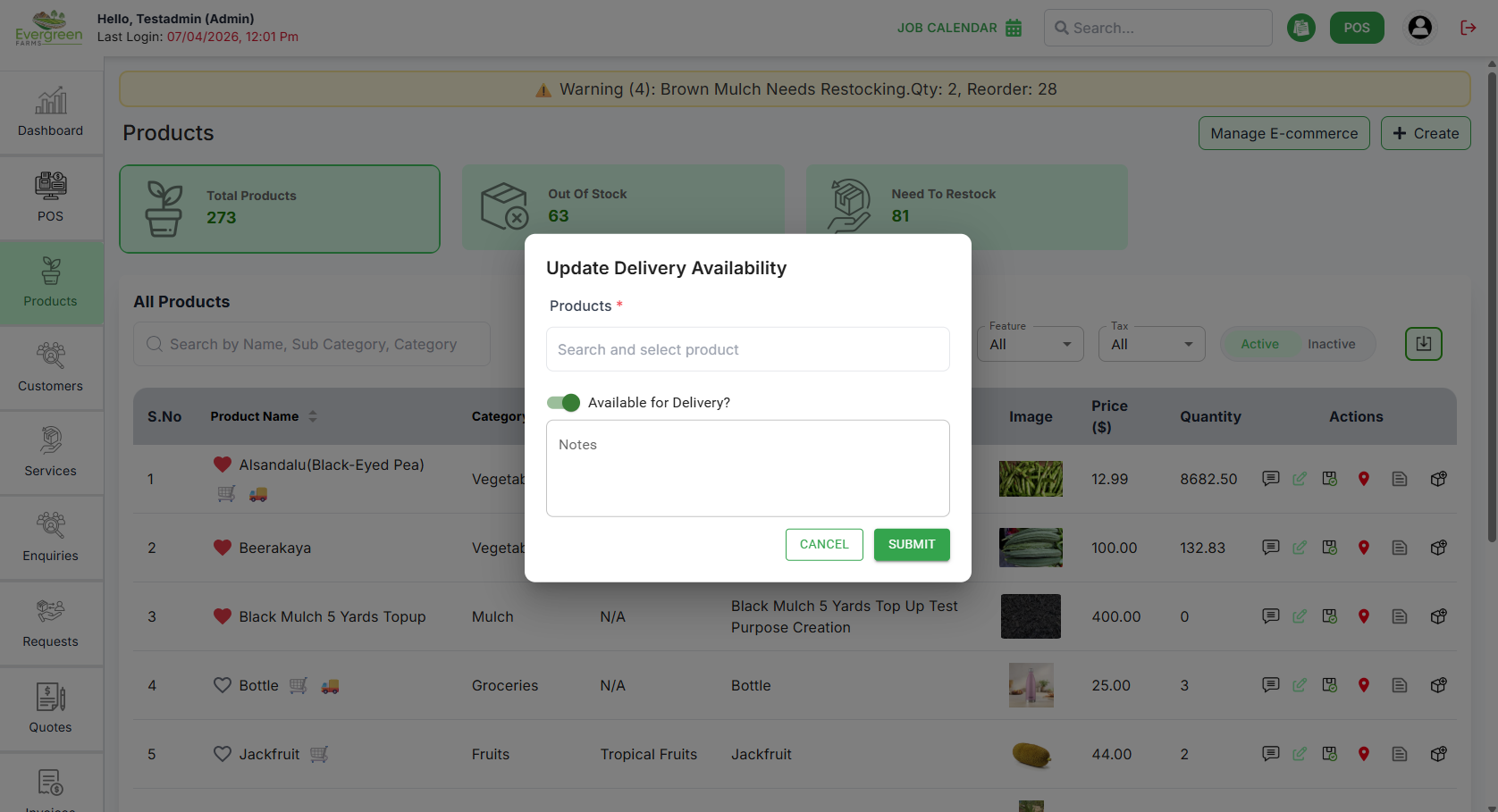Open document icon for Black Mulch row
This screenshot has height=812, width=1498.
pos(1400,616)
